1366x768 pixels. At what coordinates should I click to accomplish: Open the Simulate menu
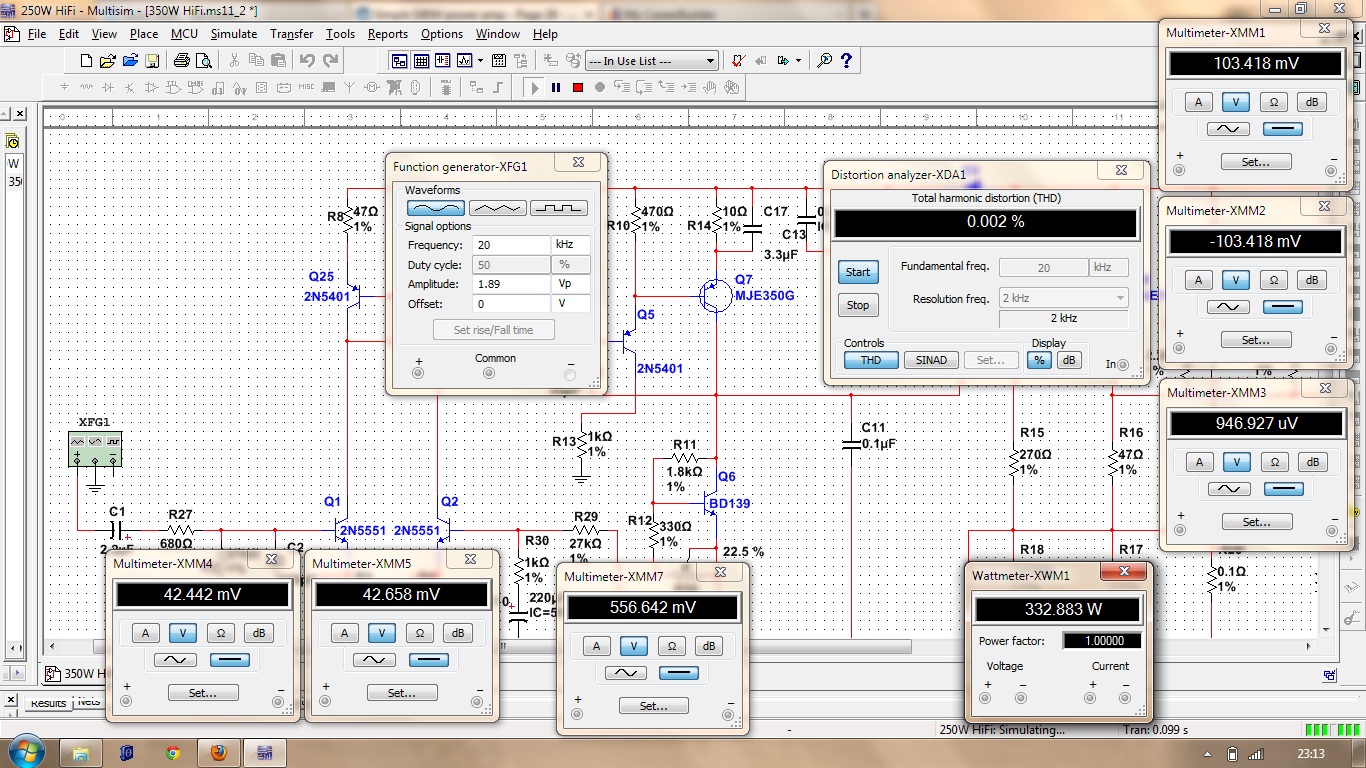pyautogui.click(x=234, y=33)
